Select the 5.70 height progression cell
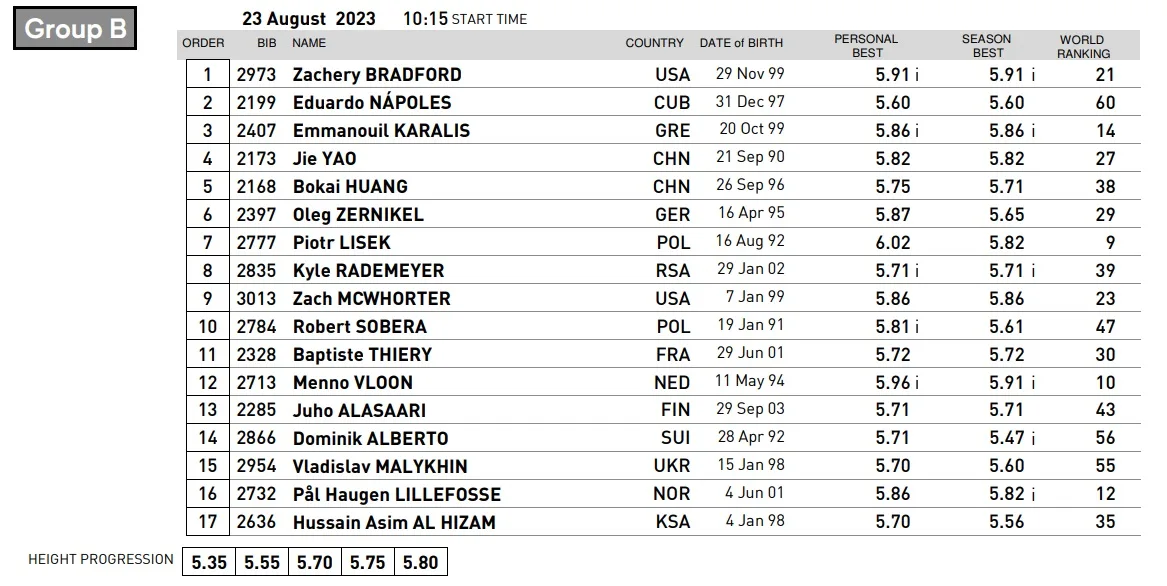The image size is (1167, 586). click(x=315, y=562)
